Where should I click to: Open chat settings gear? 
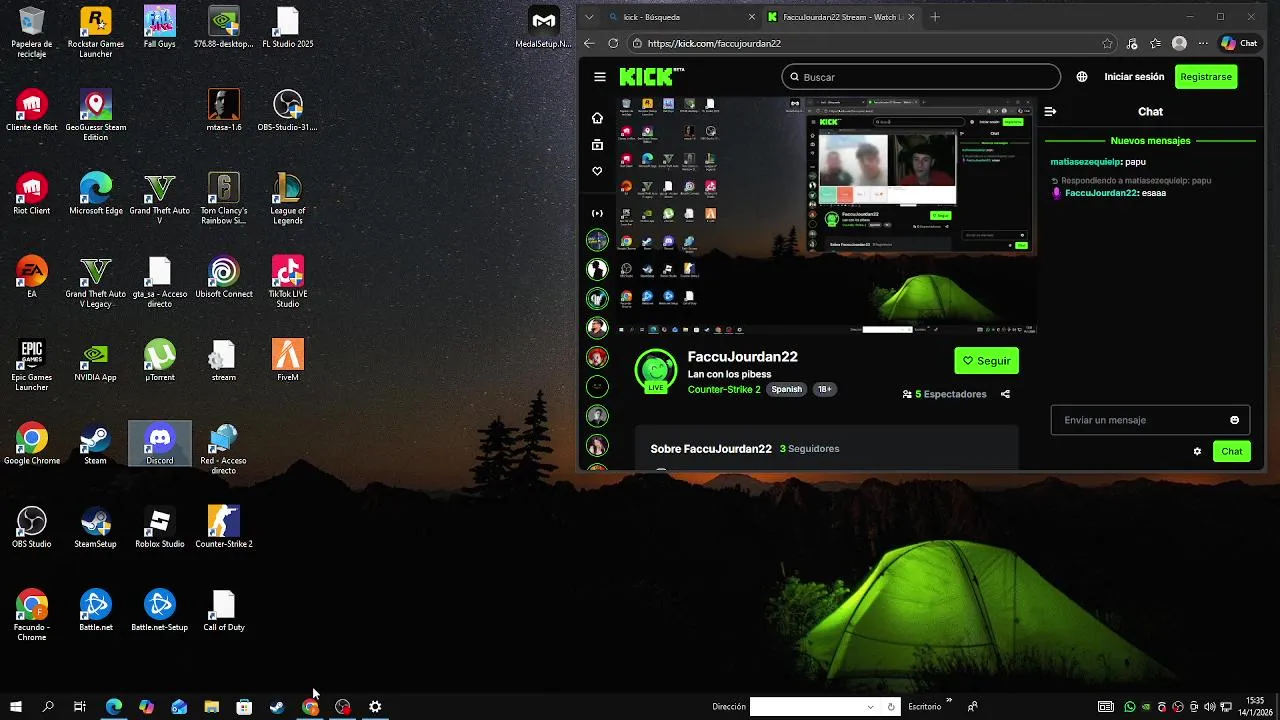pyautogui.click(x=1197, y=451)
